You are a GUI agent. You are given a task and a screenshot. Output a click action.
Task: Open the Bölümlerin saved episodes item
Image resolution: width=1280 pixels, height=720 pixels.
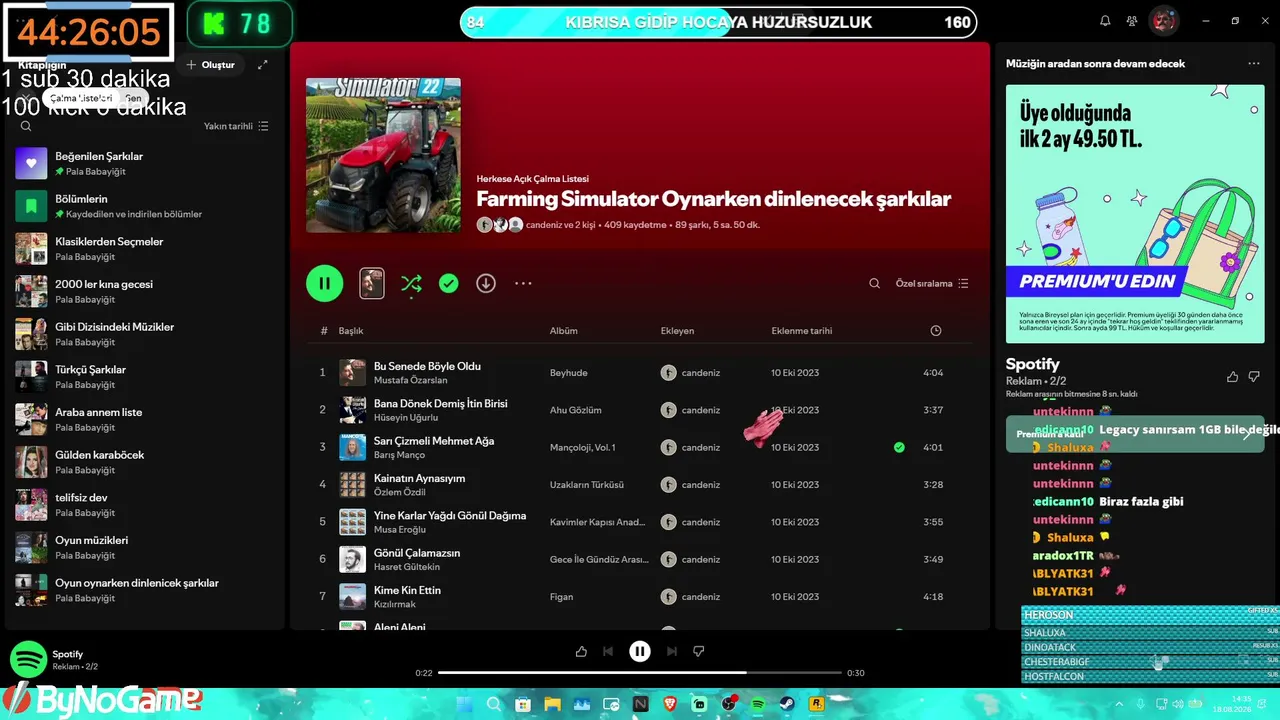pos(145,206)
